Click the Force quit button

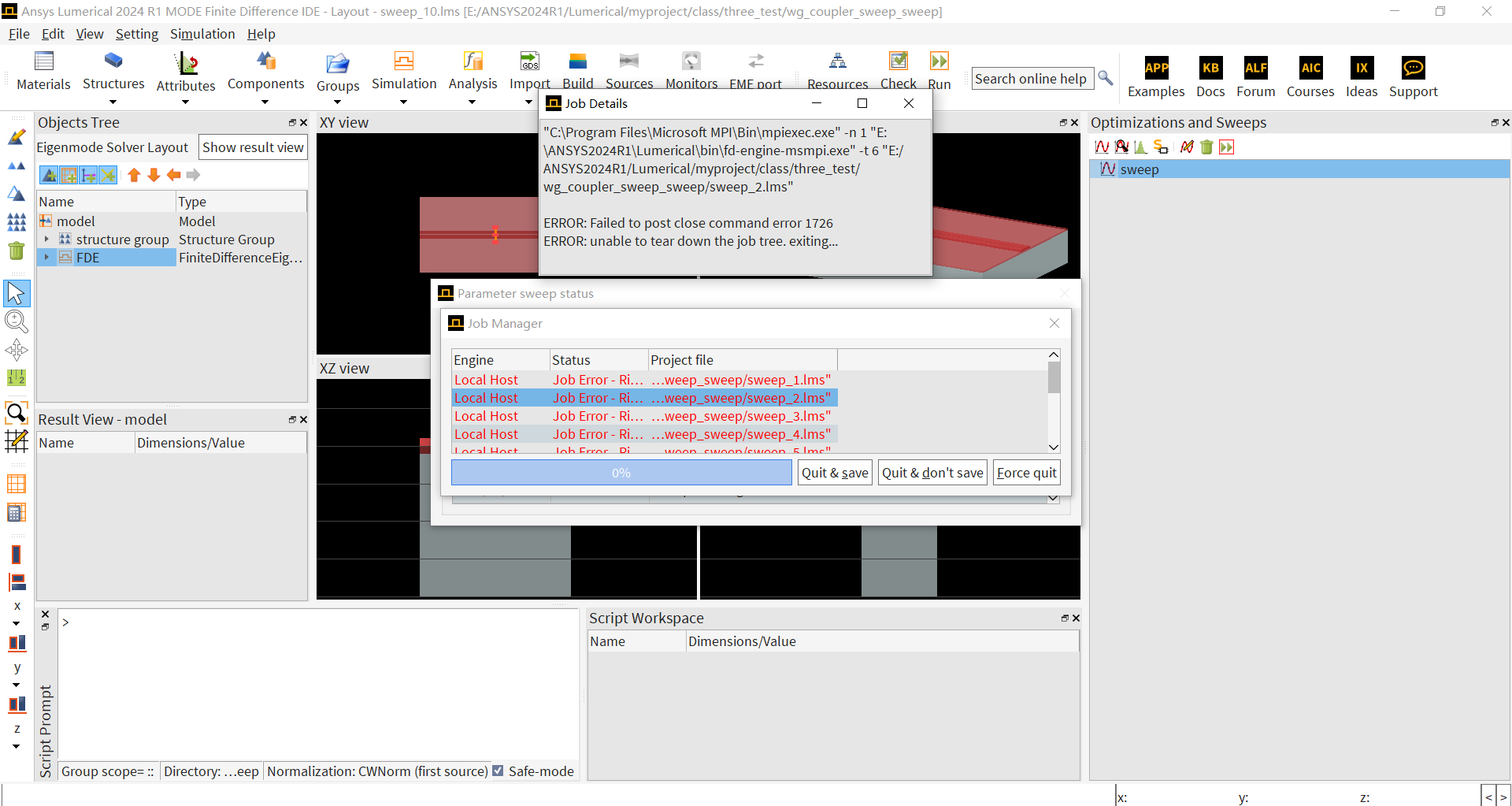(1026, 473)
